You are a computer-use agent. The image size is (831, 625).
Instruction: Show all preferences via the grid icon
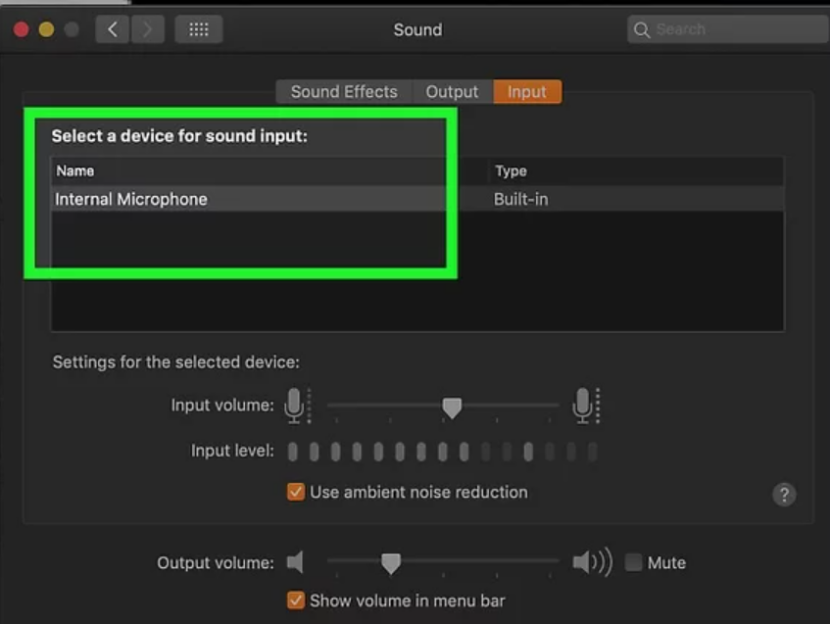click(x=199, y=29)
